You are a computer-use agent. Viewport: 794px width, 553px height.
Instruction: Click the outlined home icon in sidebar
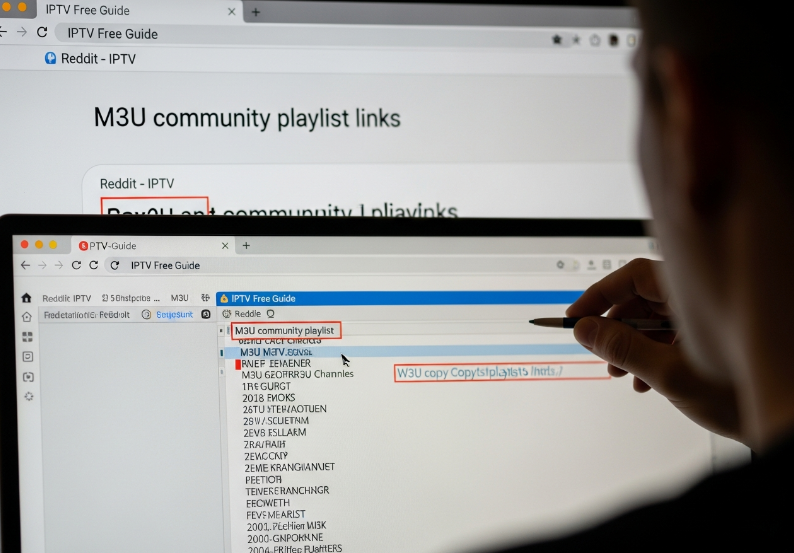pyautogui.click(x=27, y=317)
